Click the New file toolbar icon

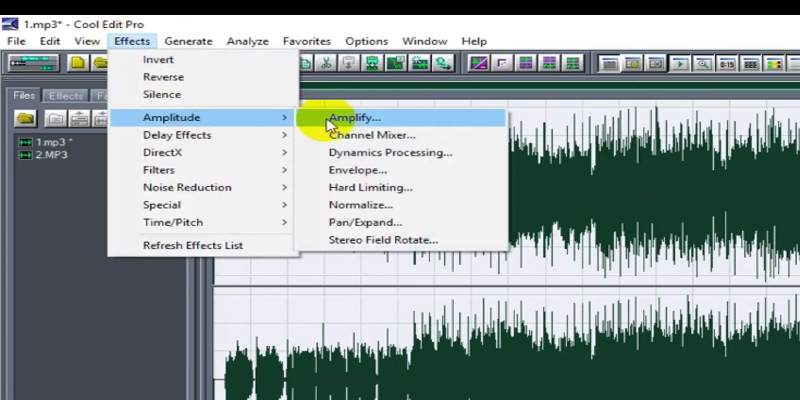78,63
